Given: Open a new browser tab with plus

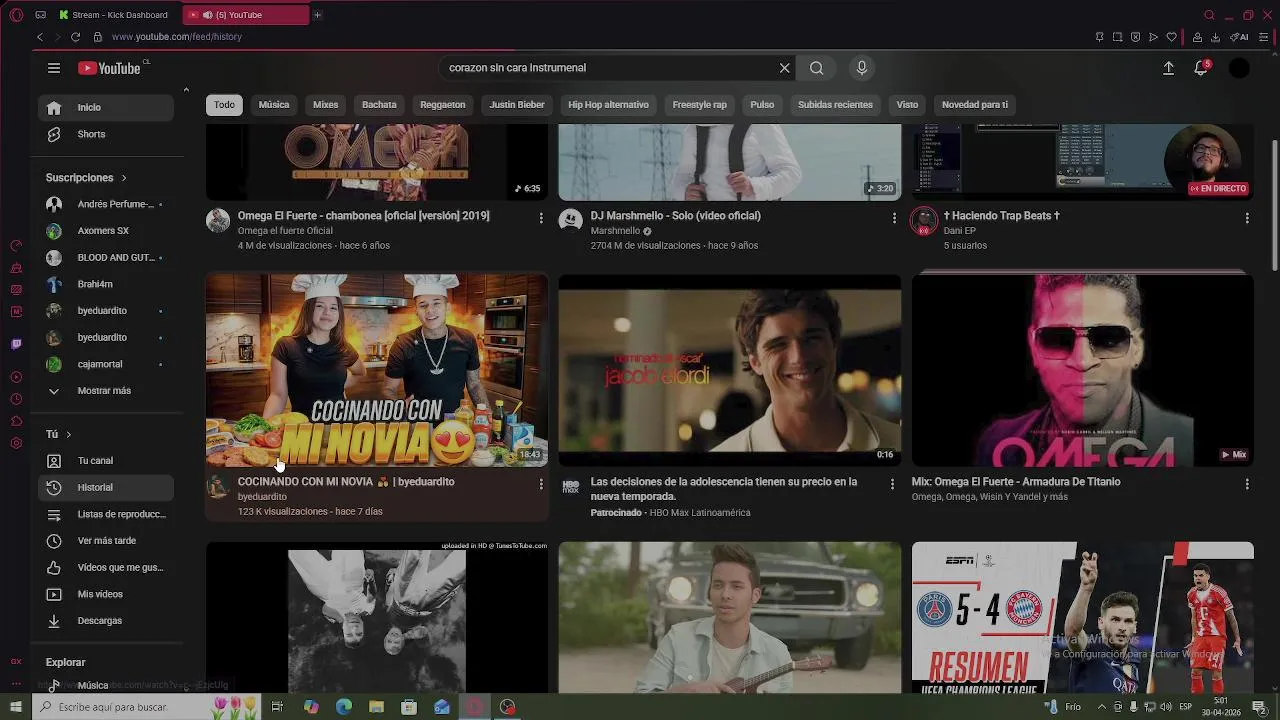Looking at the screenshot, I should click(318, 15).
